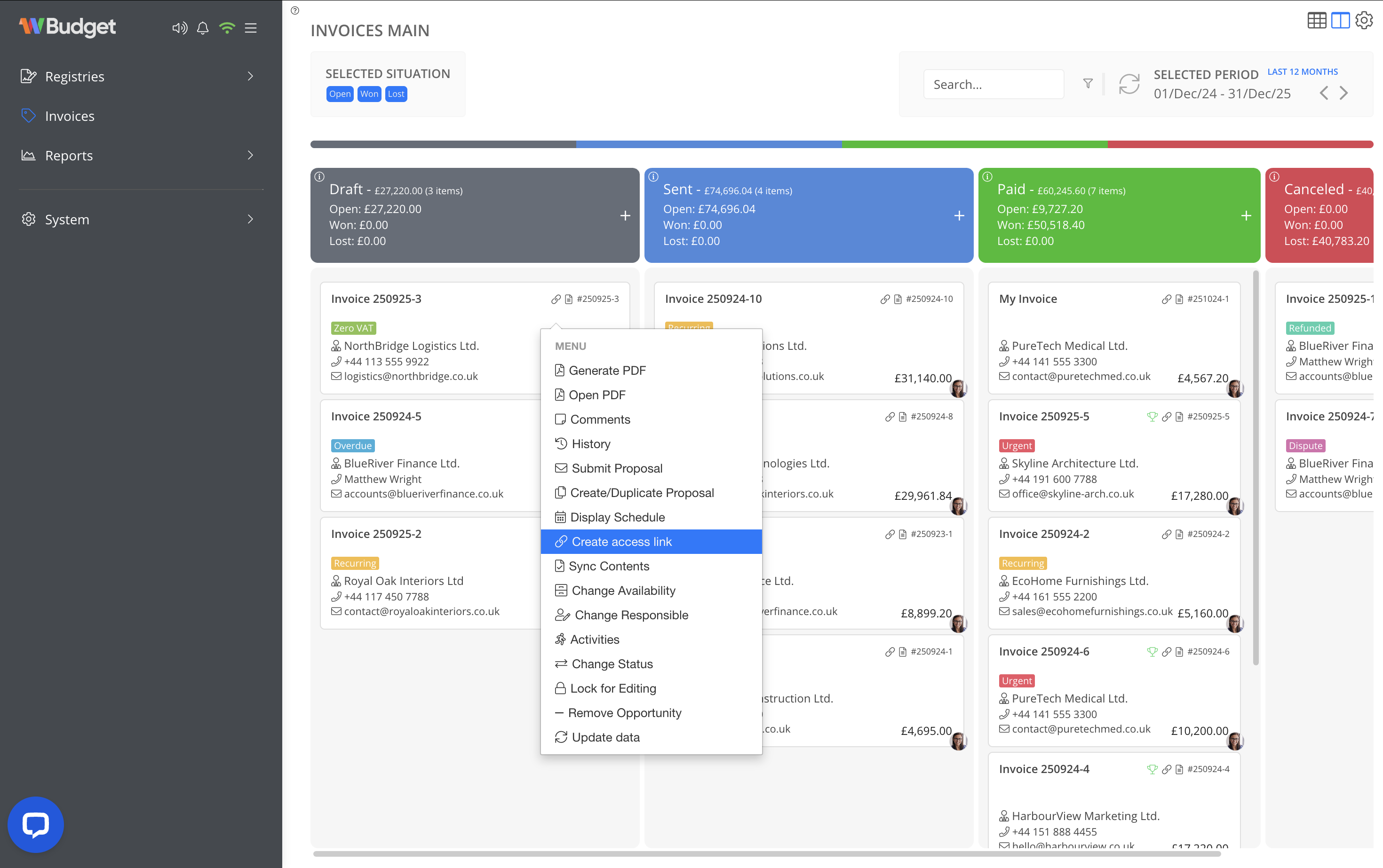
Task: Refresh data with the sync icon
Action: click(1128, 84)
